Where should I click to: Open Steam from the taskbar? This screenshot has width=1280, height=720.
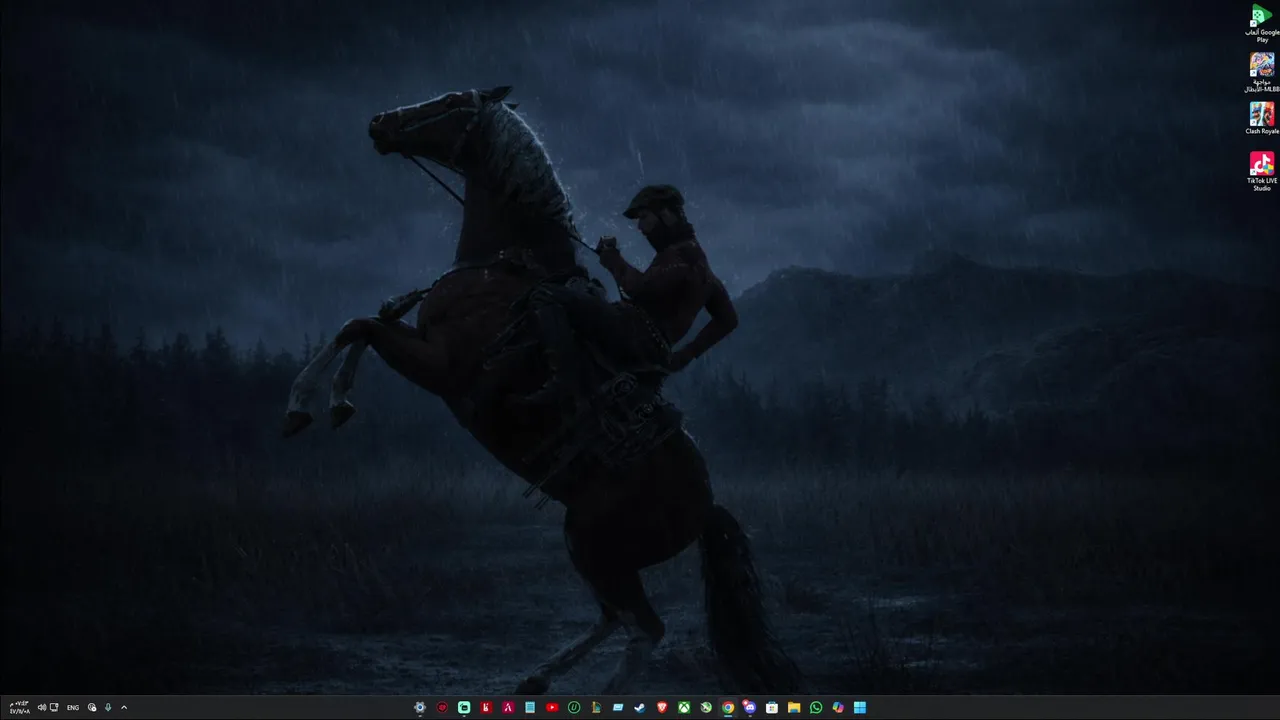pyautogui.click(x=640, y=707)
